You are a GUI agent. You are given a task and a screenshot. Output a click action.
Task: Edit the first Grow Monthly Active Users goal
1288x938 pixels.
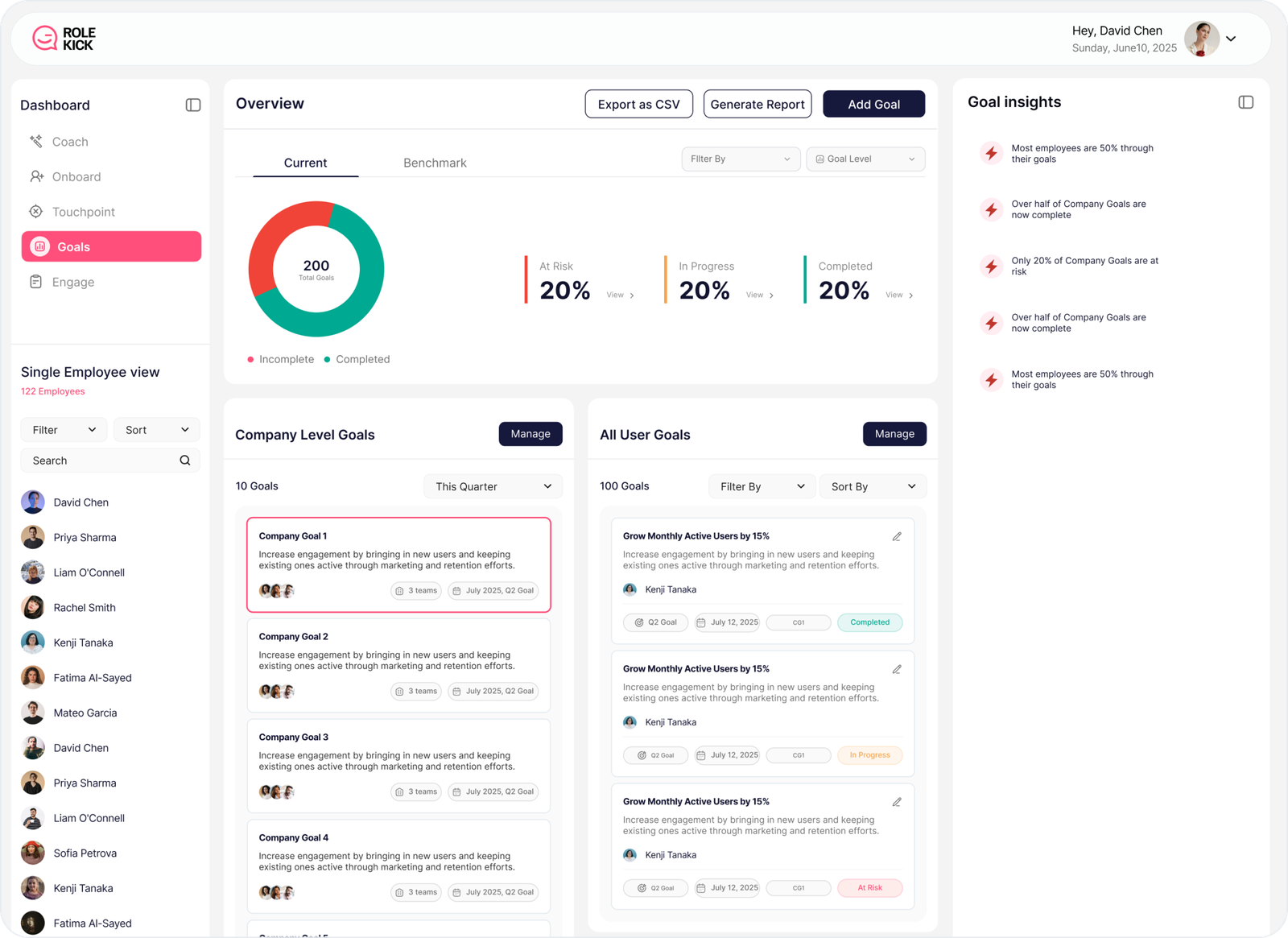[x=897, y=536]
